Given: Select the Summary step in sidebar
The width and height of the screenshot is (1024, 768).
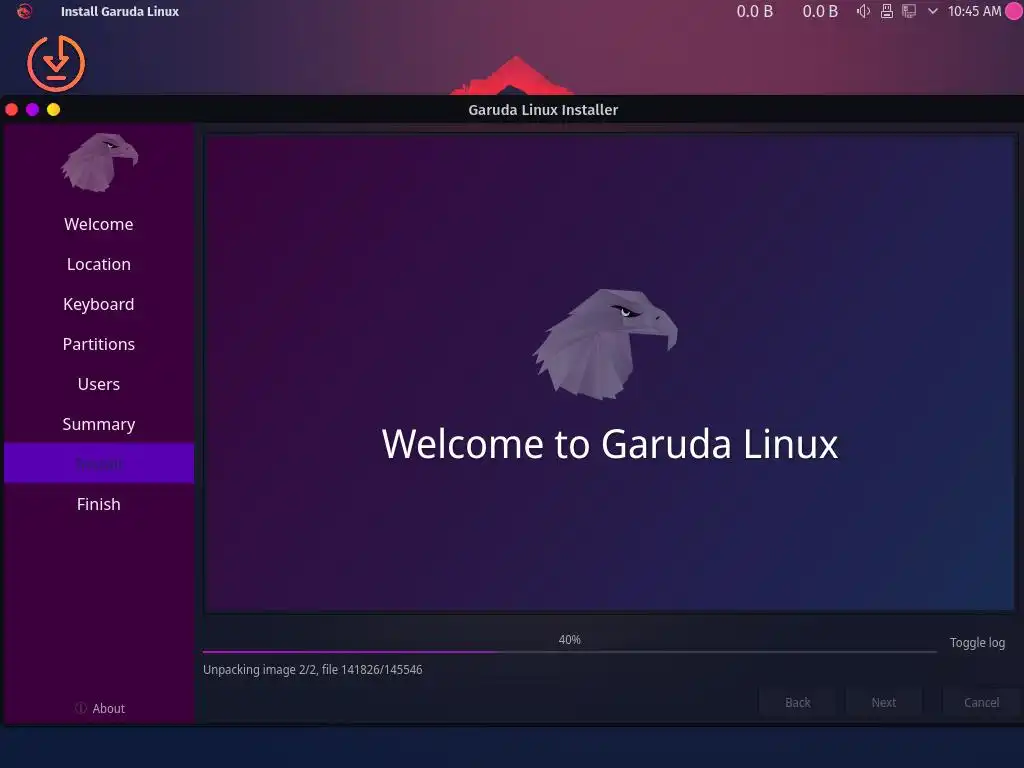Looking at the screenshot, I should [99, 424].
